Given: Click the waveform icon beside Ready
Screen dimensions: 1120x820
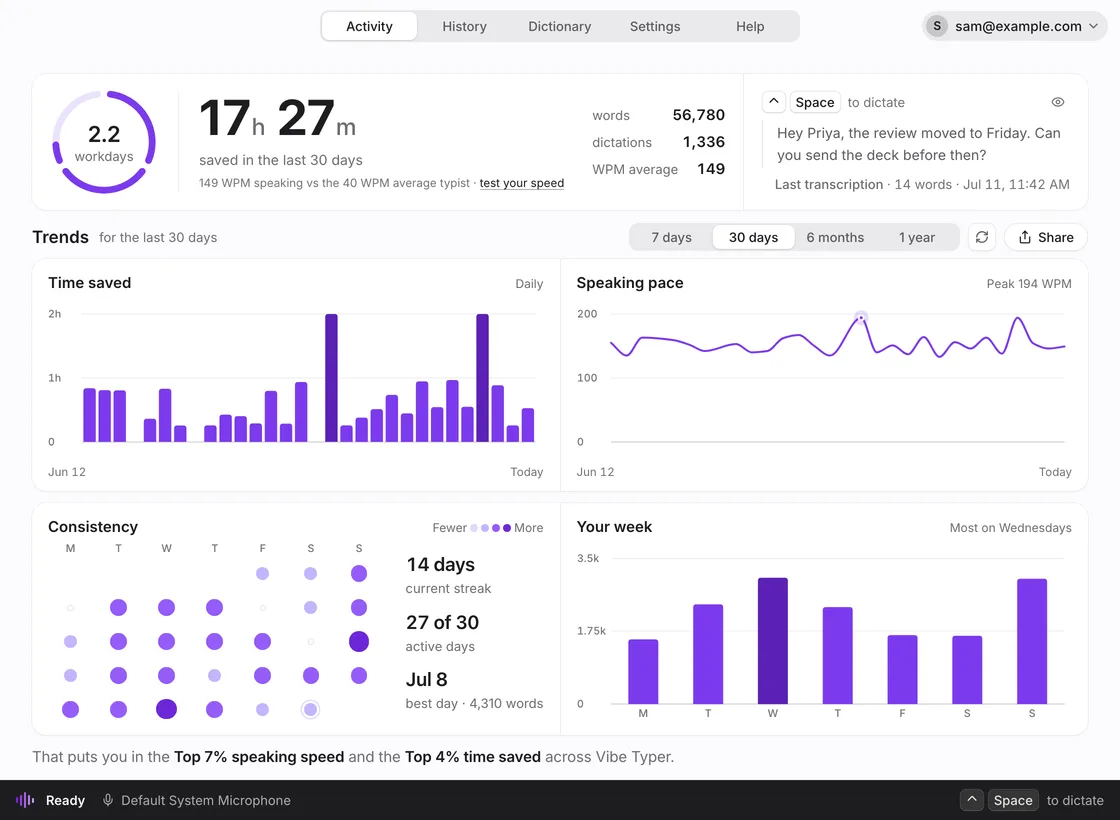Looking at the screenshot, I should [x=25, y=800].
